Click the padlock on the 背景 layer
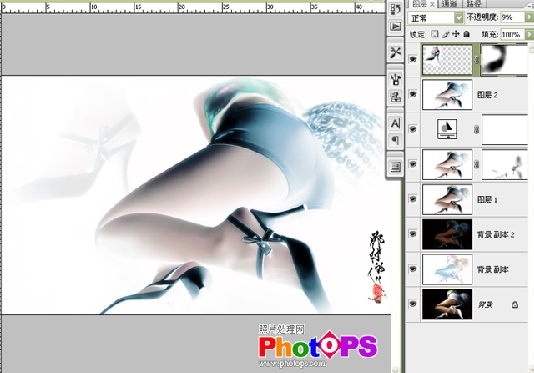 click(515, 305)
